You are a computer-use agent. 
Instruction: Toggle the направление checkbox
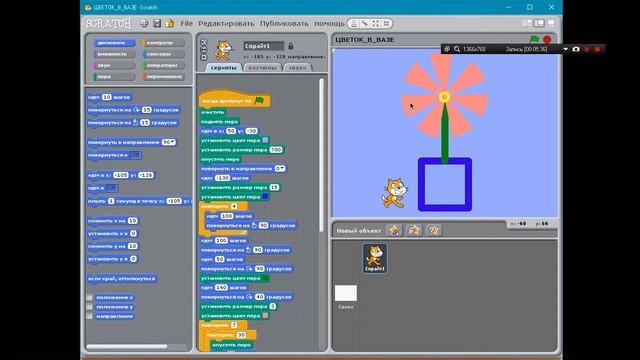coord(90,316)
